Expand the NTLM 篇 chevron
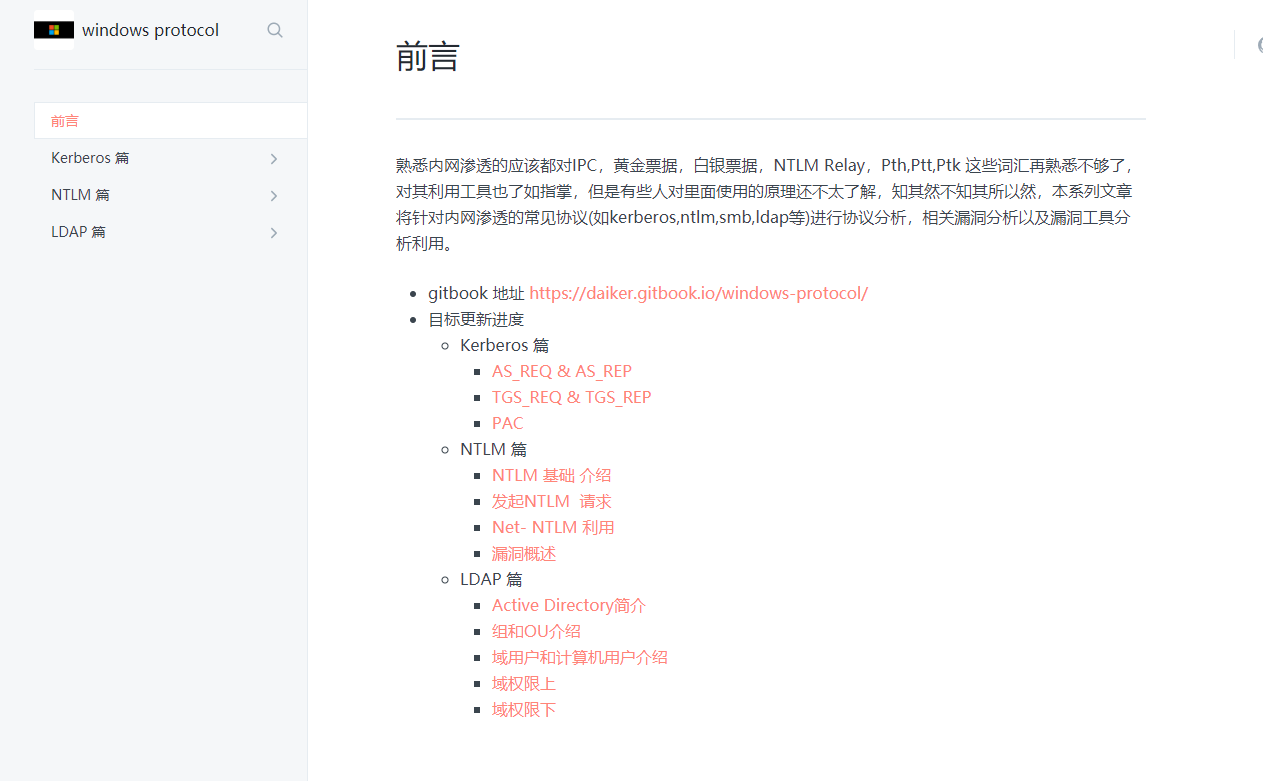This screenshot has height=781, width=1263. tap(274, 195)
